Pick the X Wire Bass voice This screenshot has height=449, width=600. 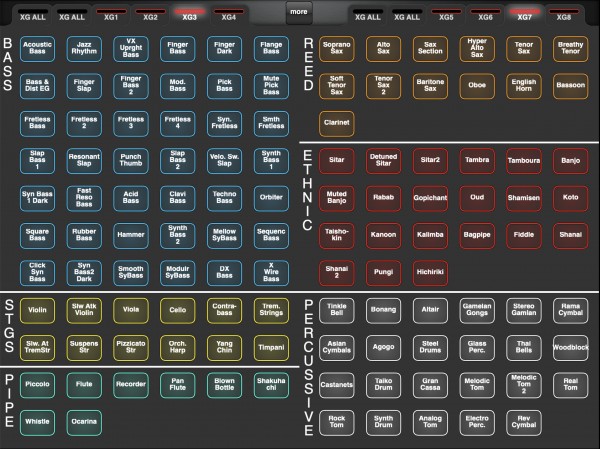[271, 273]
